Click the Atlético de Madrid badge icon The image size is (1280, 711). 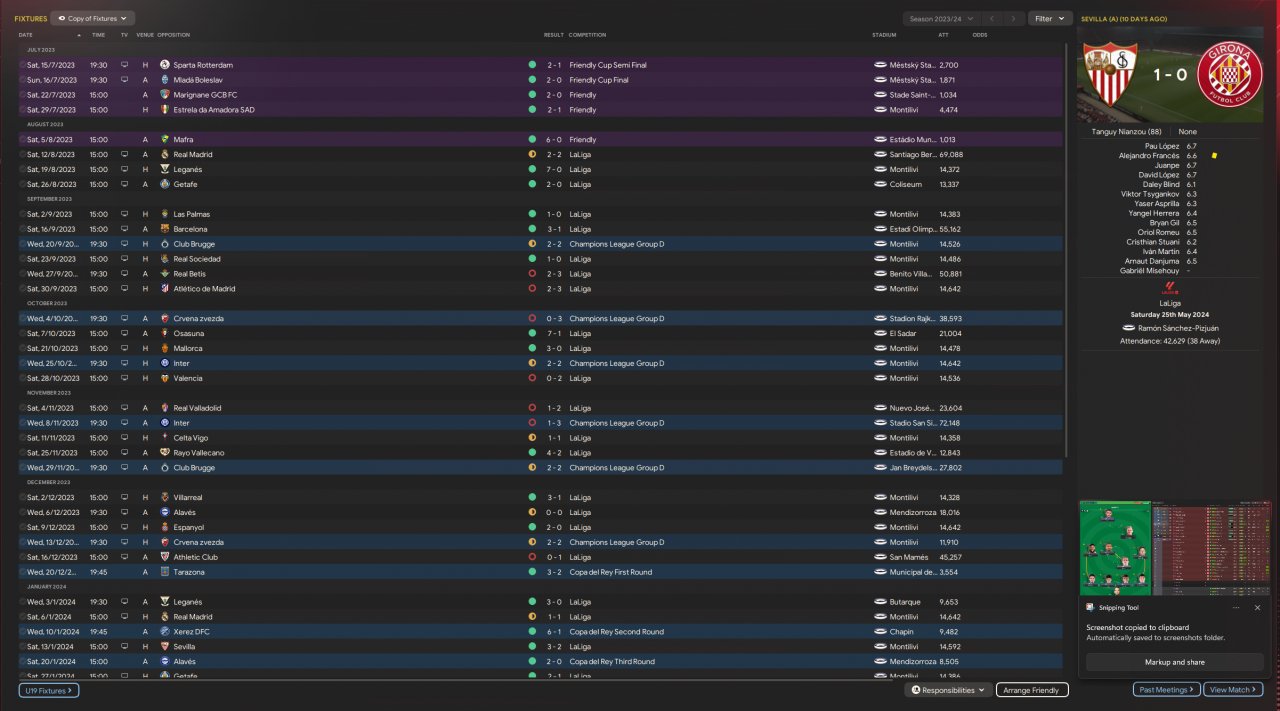tap(165, 289)
